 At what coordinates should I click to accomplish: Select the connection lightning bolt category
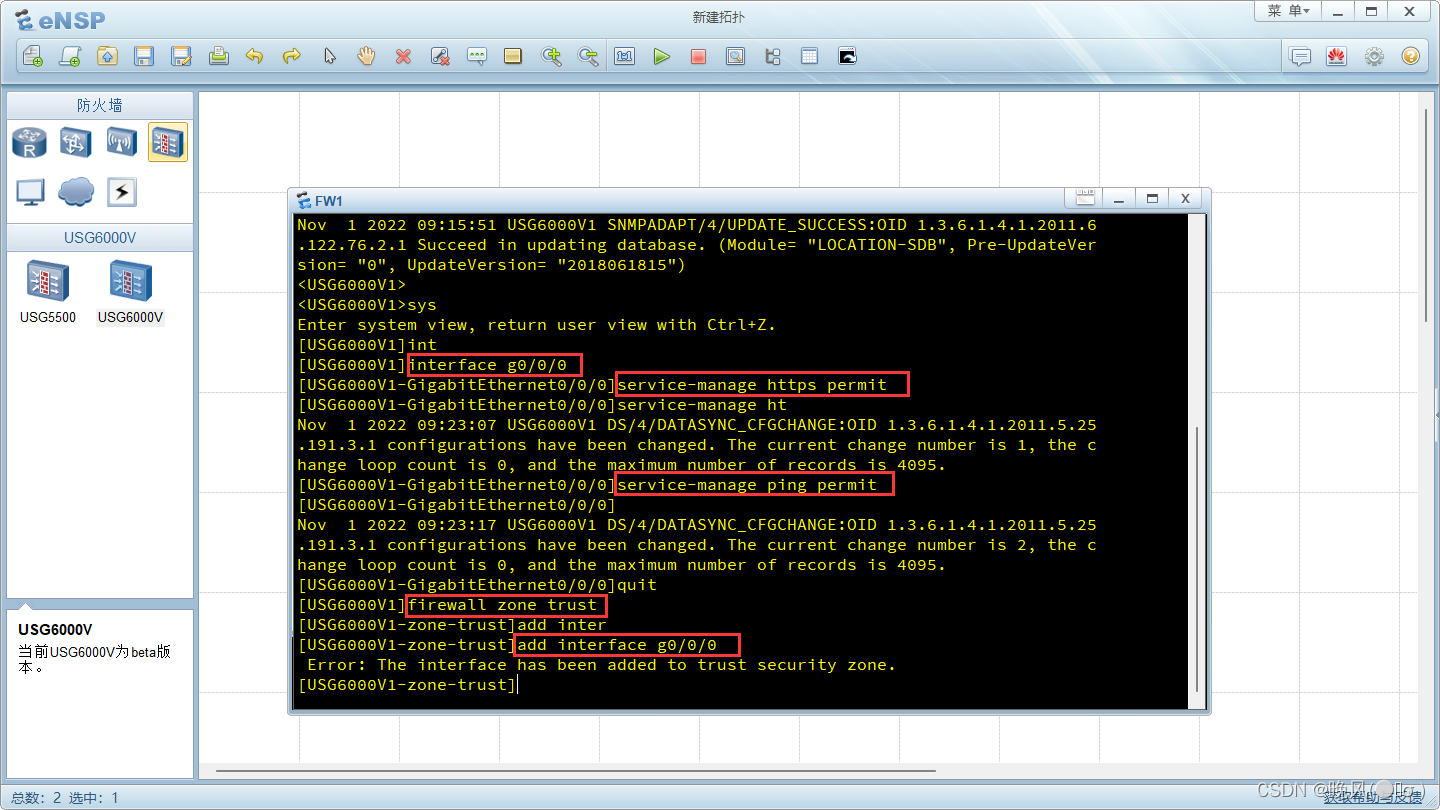(121, 191)
